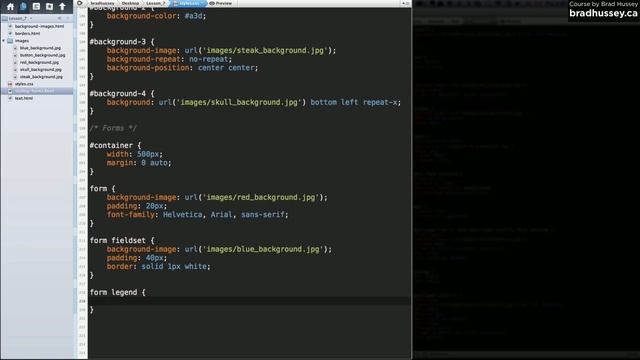Viewport: 640px width, 360px height.
Task: Open the fourth sidebar toolbar icon (books)
Action: pos(49,7)
